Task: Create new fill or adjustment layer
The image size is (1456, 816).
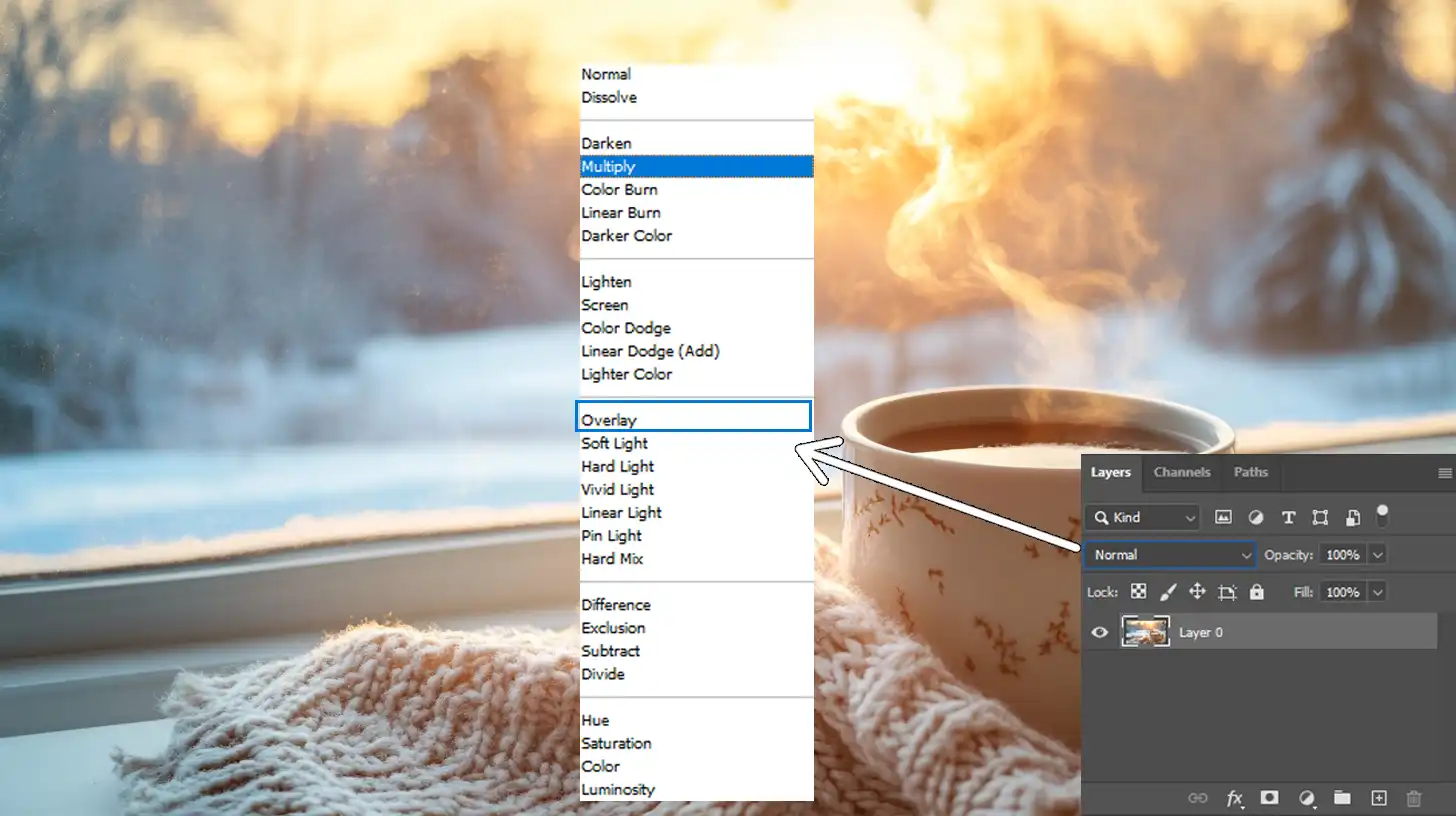Action: coord(1306,798)
